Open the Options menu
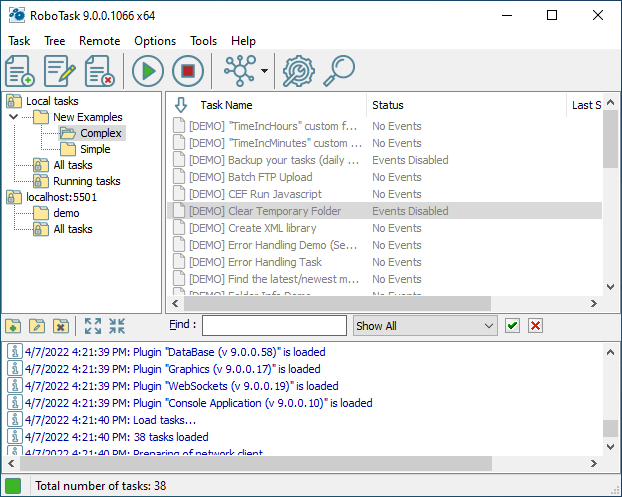This screenshot has width=622, height=497. pyautogui.click(x=155, y=41)
